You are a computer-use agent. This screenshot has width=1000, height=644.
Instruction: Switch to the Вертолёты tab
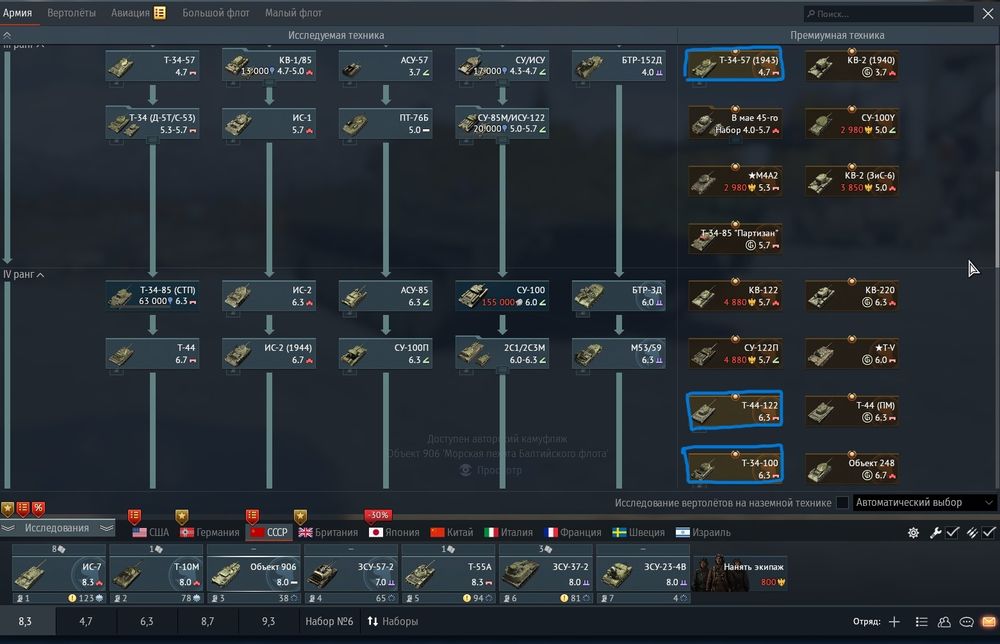[71, 13]
